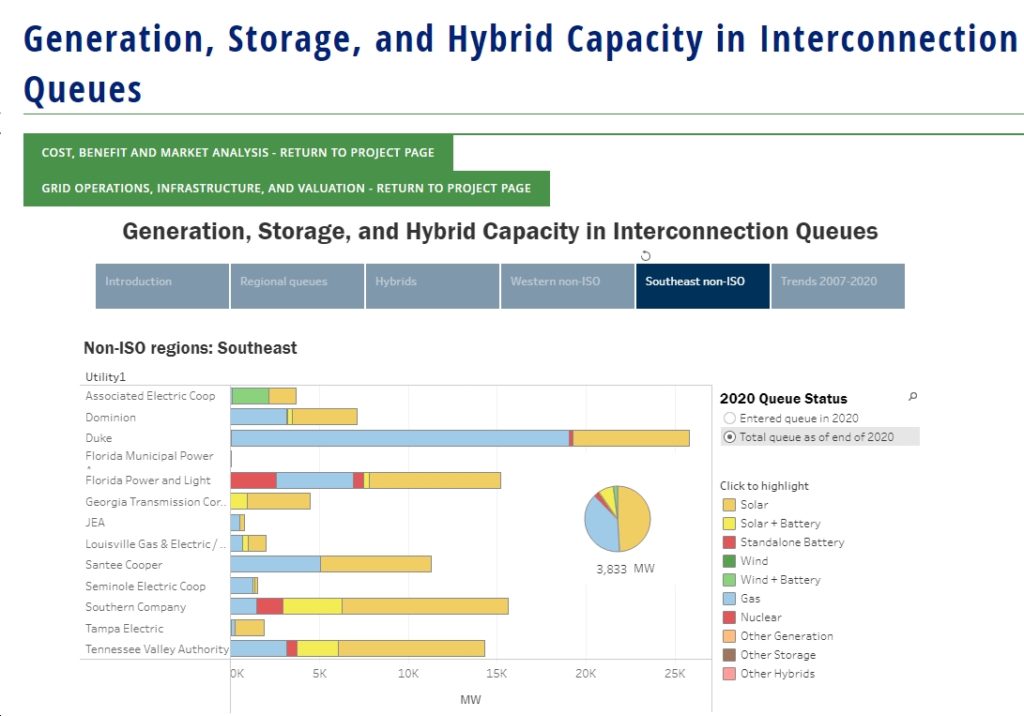Highlight Nuclear legend swatch
The image size is (1024, 716).
(x=729, y=617)
